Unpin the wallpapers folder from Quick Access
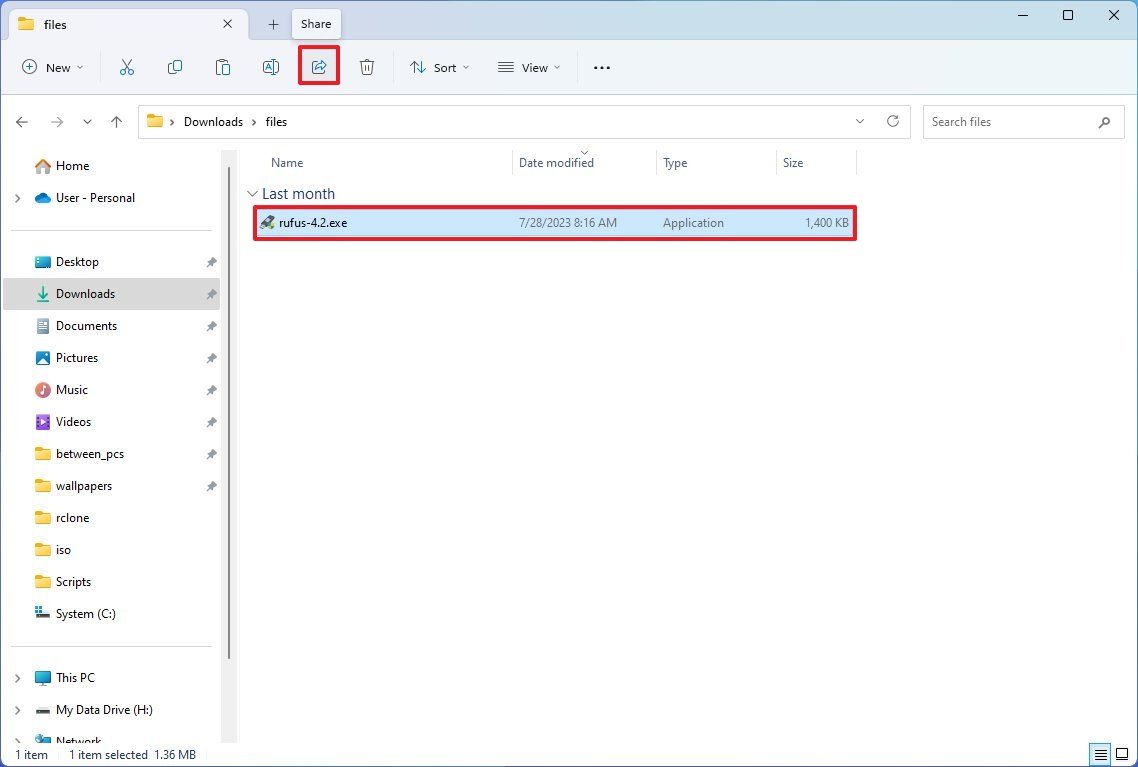This screenshot has width=1138, height=767. 211,486
